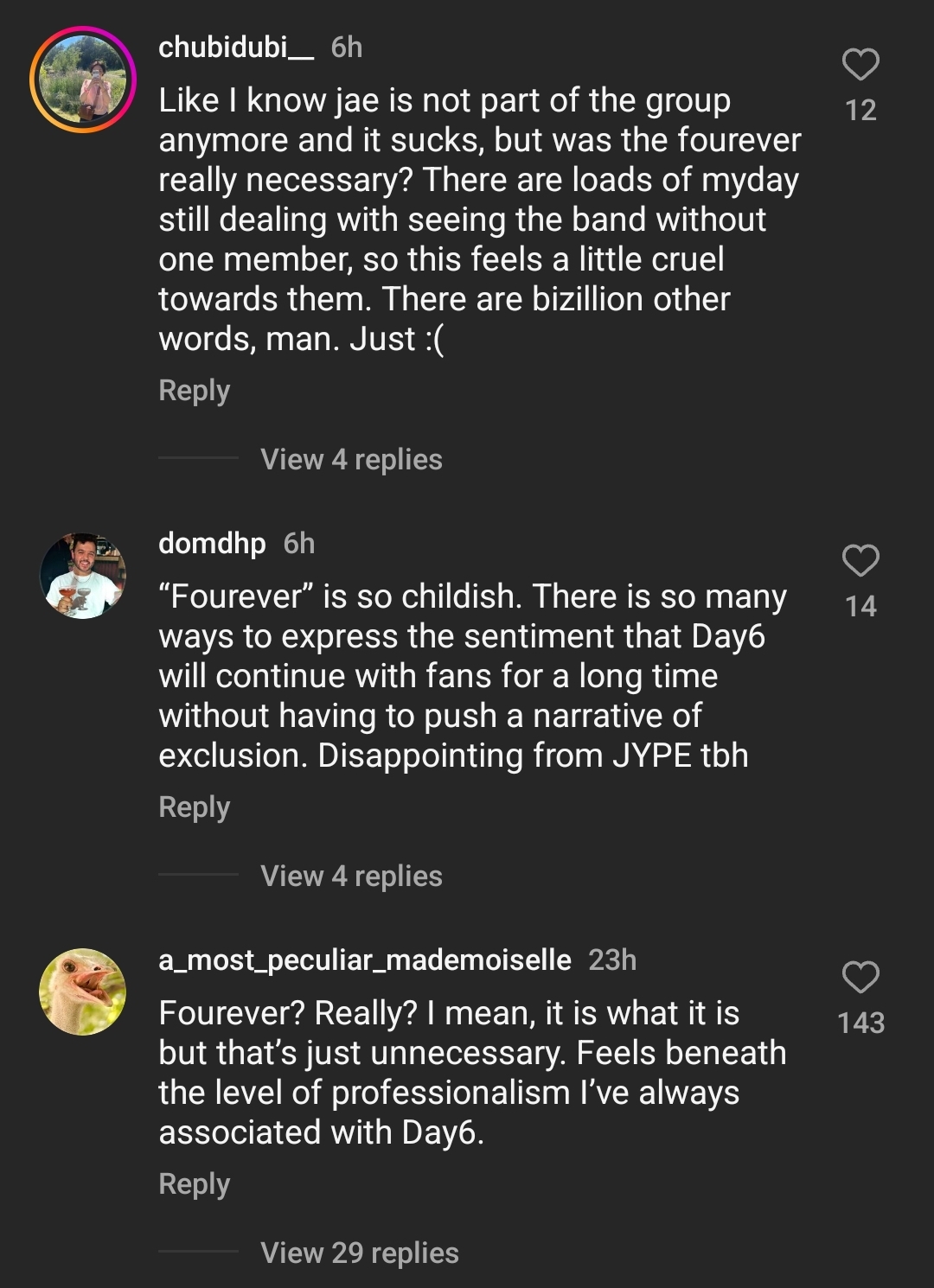Tap the 12 likes count
The image size is (934, 1288).
click(860, 111)
